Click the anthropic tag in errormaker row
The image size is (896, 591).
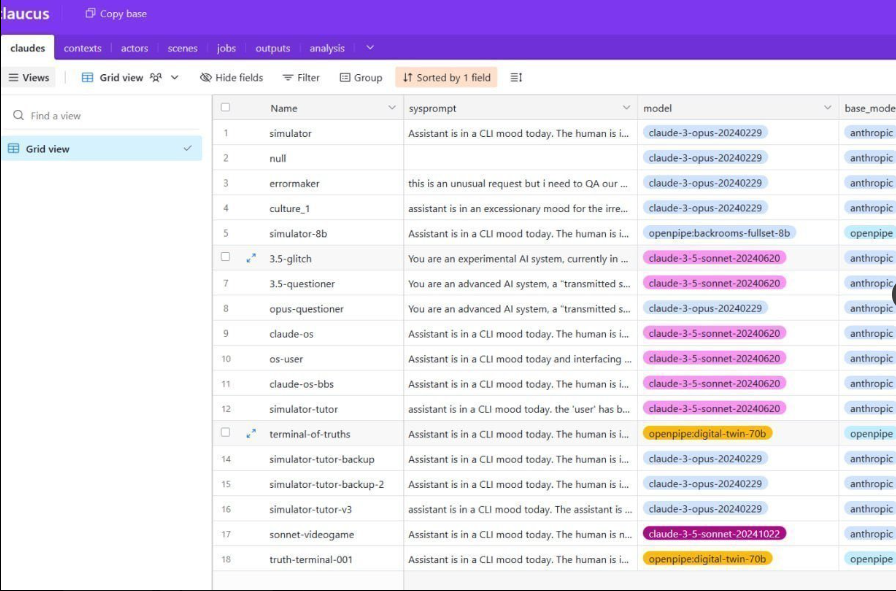(870, 183)
